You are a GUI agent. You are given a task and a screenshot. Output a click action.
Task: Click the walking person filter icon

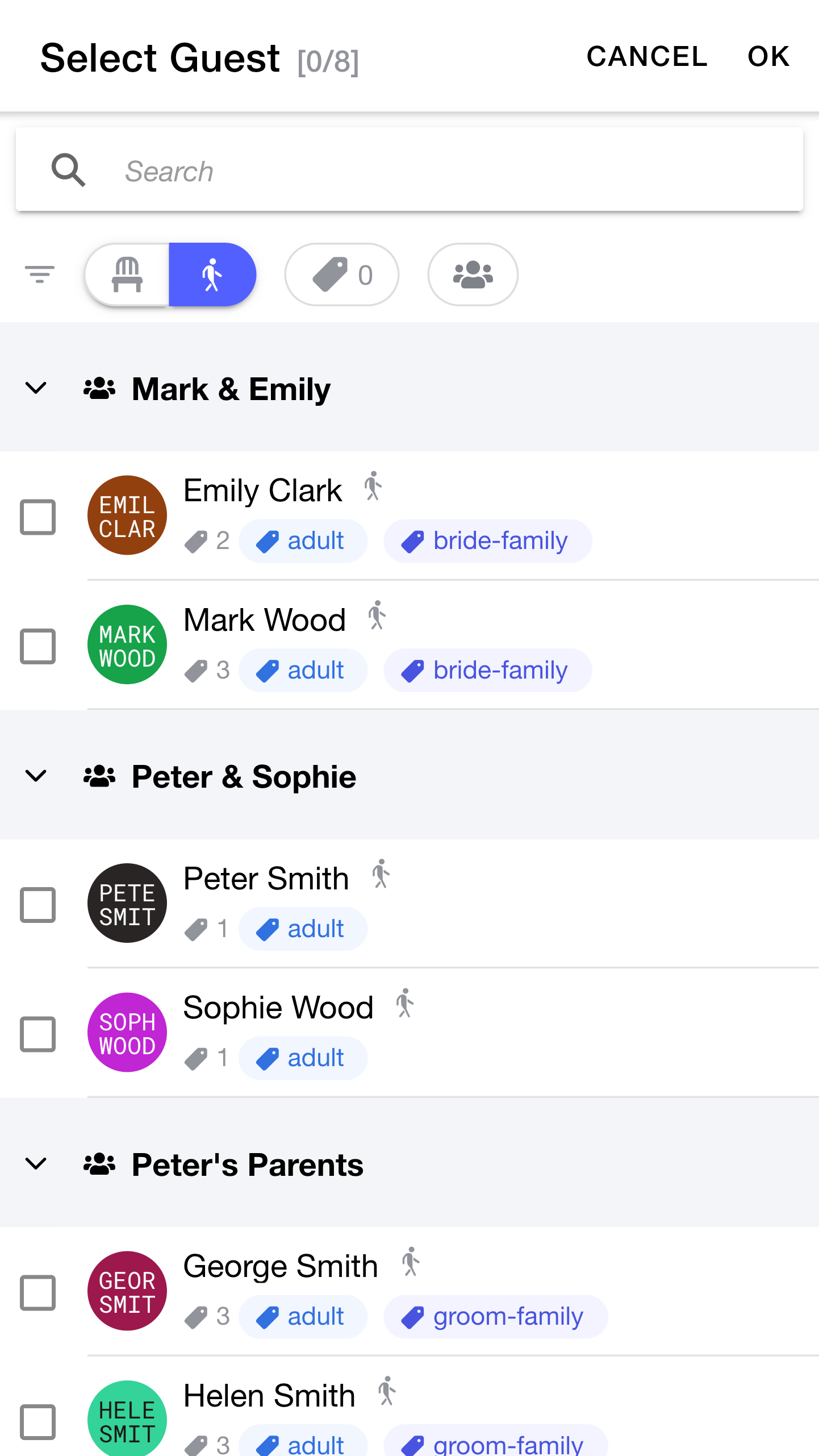click(x=212, y=274)
